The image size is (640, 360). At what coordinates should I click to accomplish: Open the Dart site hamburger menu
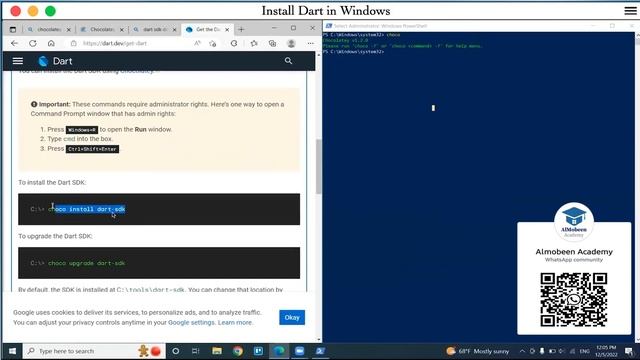pyautogui.click(x=18, y=61)
